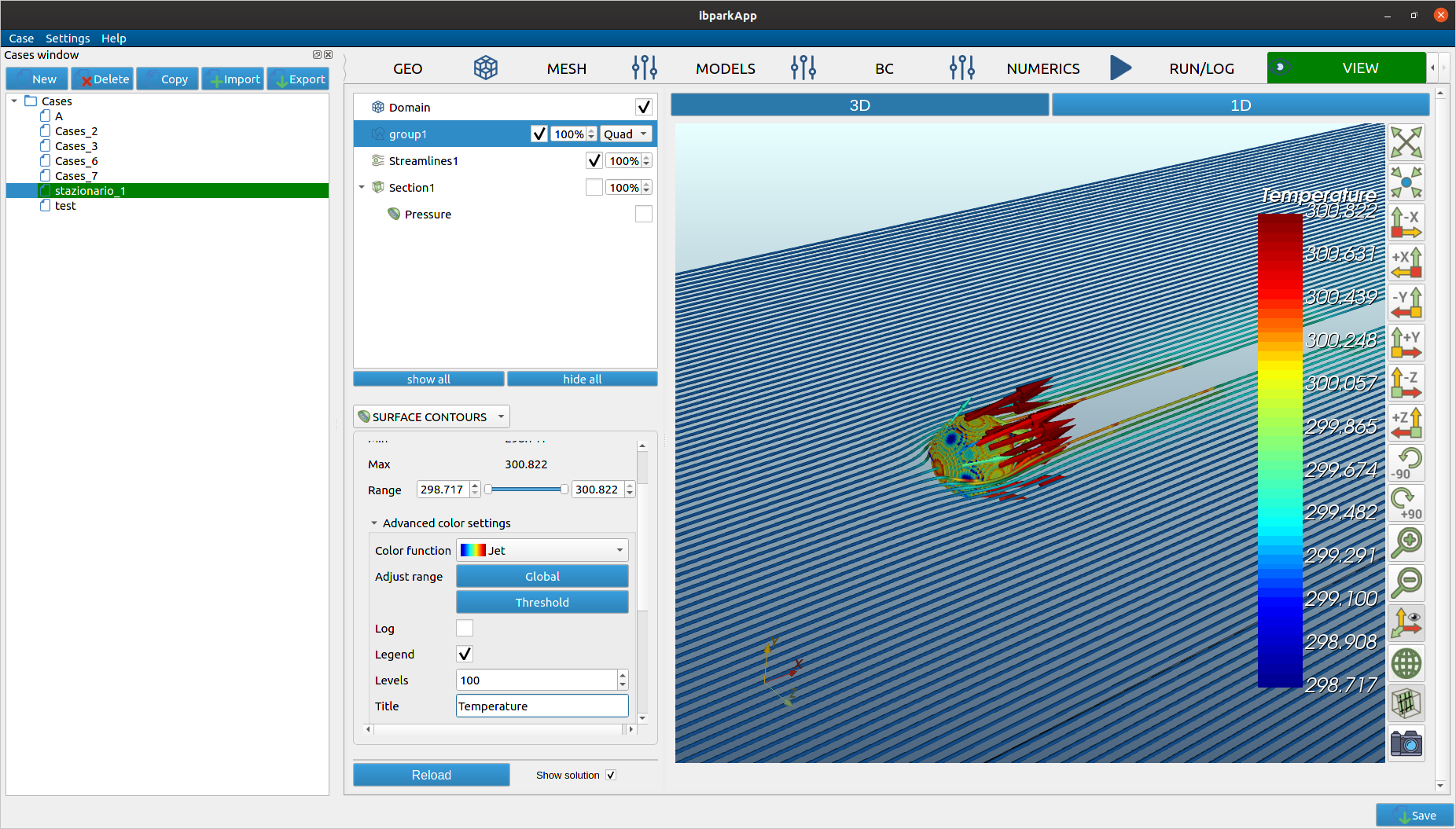Screen dimensions: 1456x829
Task: Open the Settings menu
Action: click(68, 39)
